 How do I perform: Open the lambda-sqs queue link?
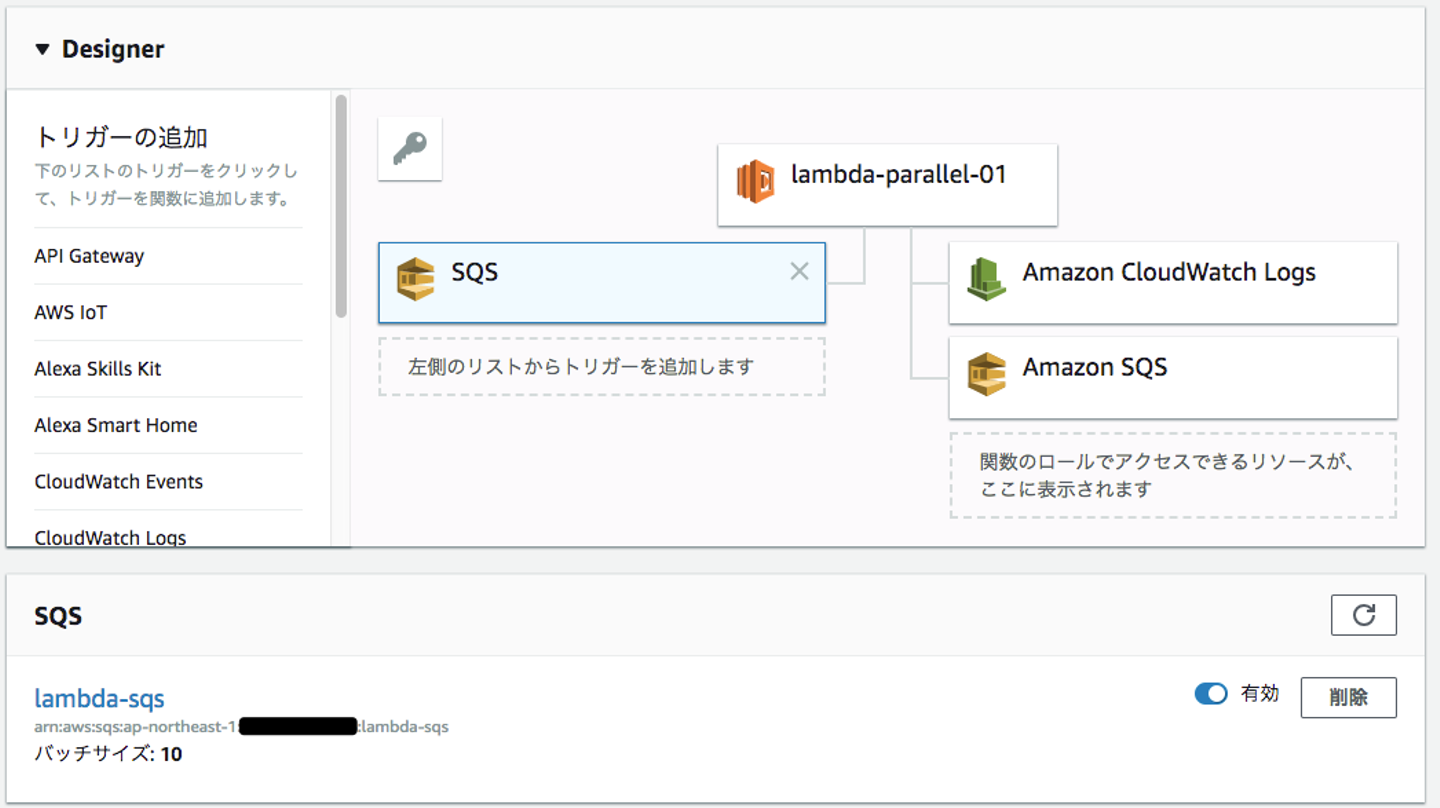click(x=99, y=698)
